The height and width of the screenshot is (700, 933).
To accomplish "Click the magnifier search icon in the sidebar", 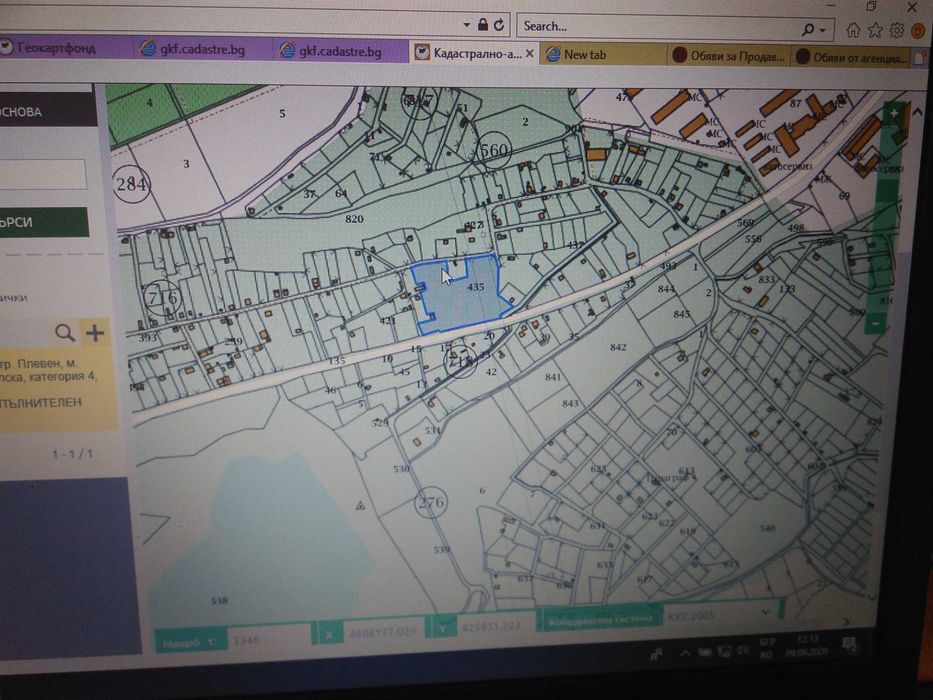I will pos(65,333).
